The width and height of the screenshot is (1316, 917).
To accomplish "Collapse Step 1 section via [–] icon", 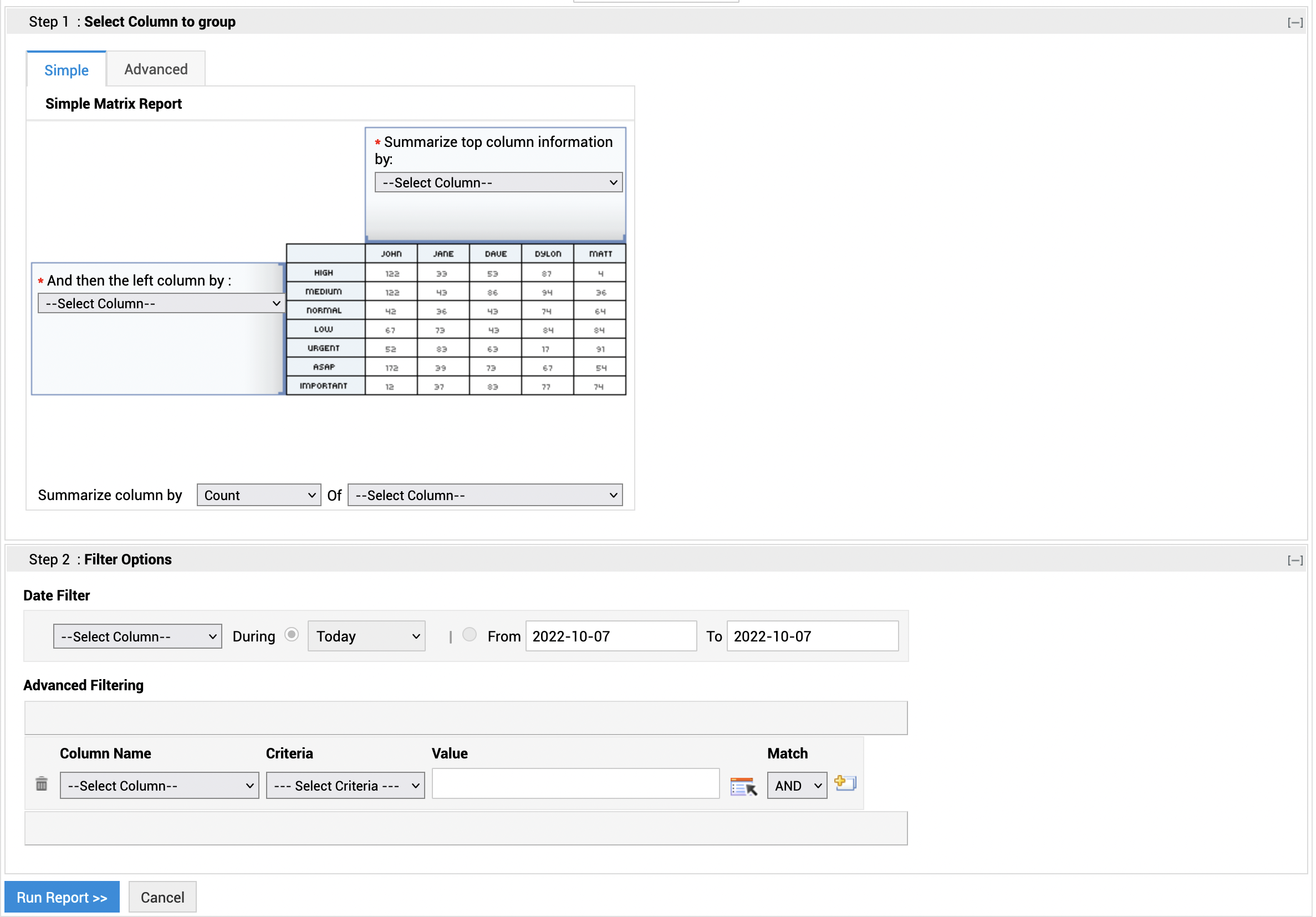I will 1294,22.
